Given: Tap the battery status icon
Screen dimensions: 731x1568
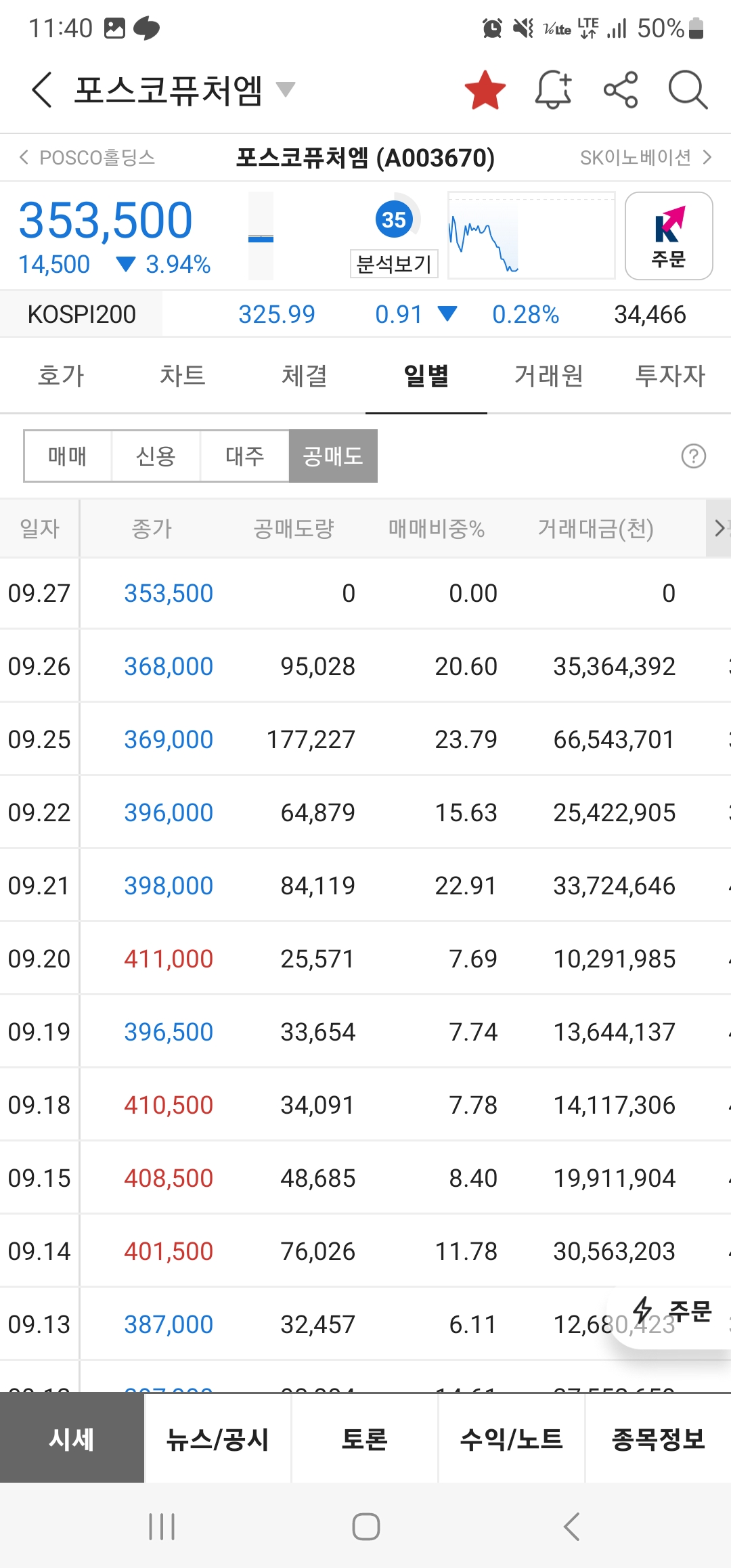Looking at the screenshot, I should click(x=696, y=28).
